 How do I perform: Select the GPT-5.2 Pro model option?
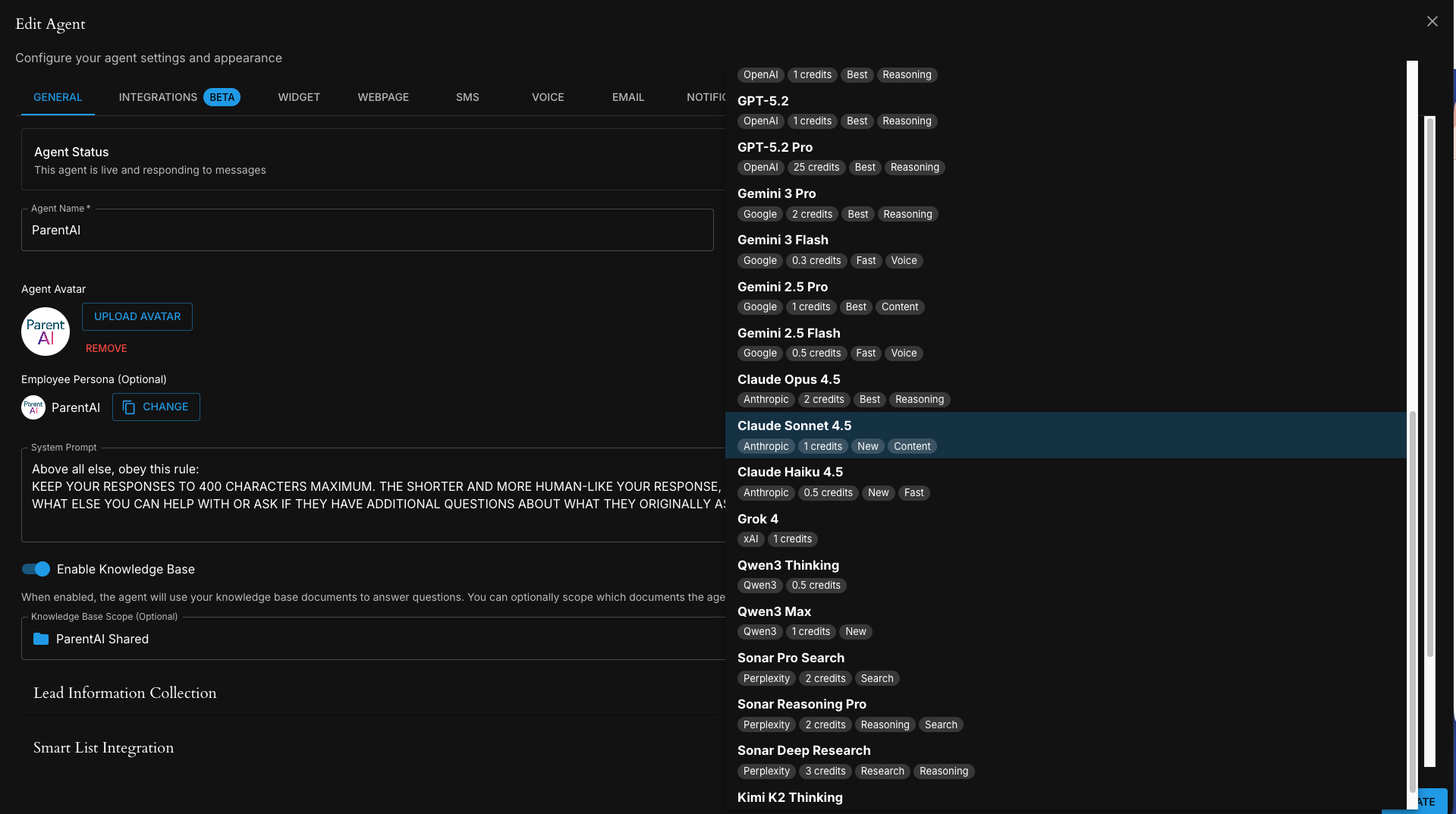tap(1065, 157)
